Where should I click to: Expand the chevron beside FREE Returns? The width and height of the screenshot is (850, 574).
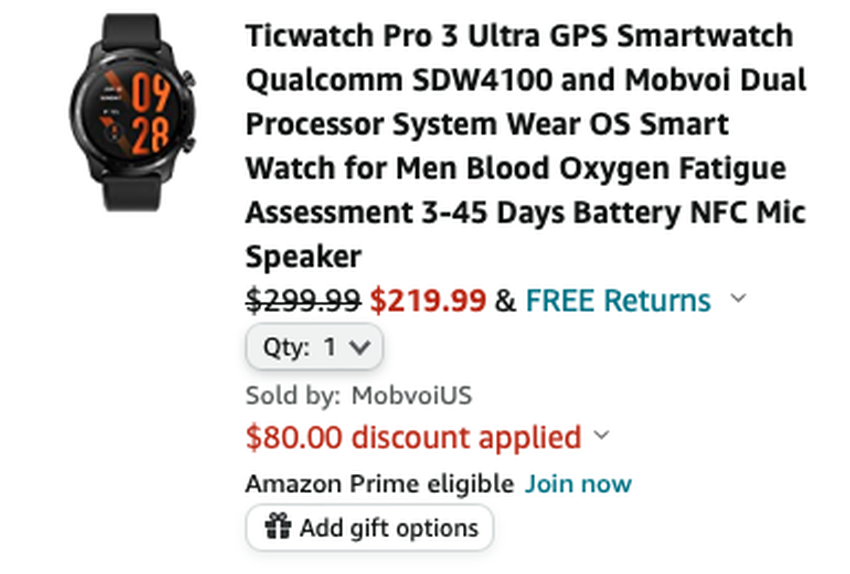(738, 298)
